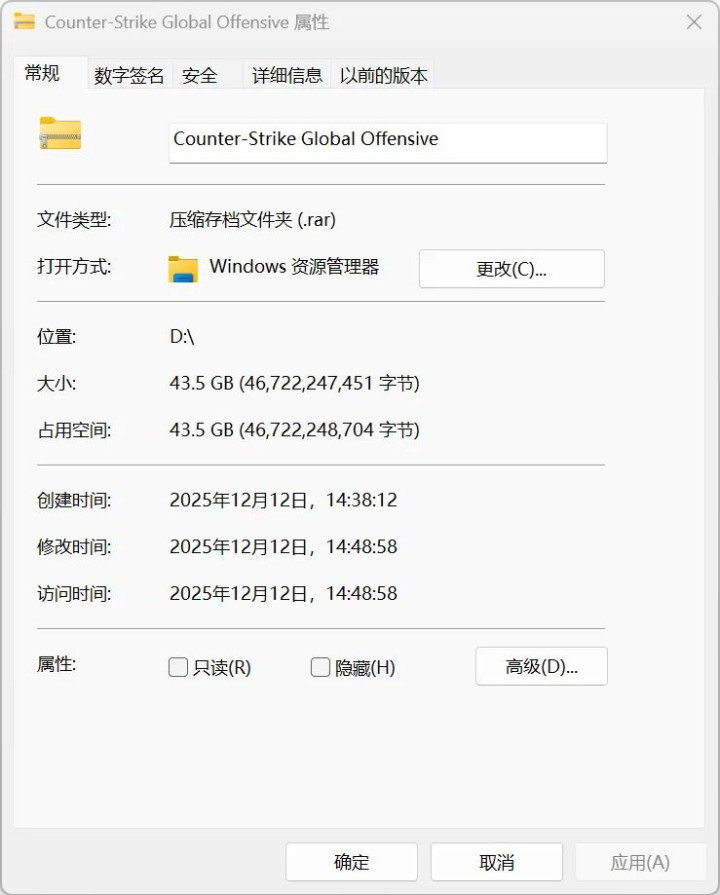Click the 创建时间: label
The height and width of the screenshot is (895, 720).
coord(74,500)
